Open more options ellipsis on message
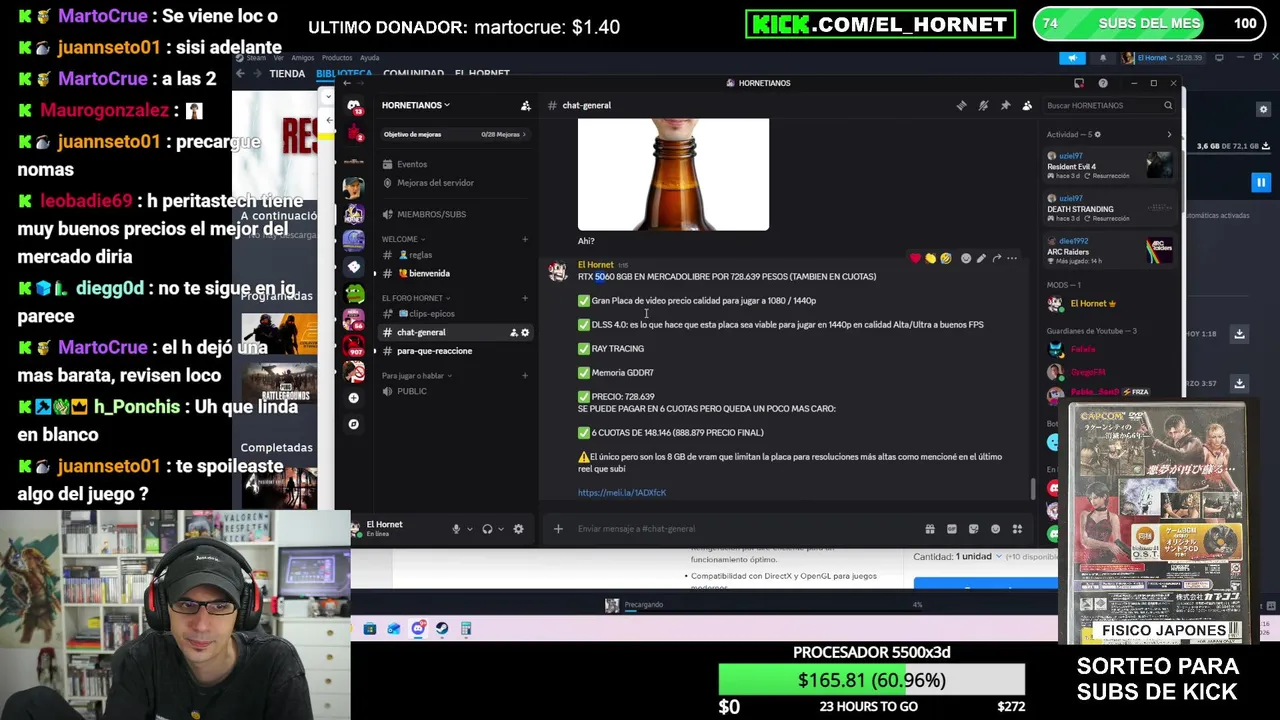1280x720 pixels. pyautogui.click(x=1012, y=258)
